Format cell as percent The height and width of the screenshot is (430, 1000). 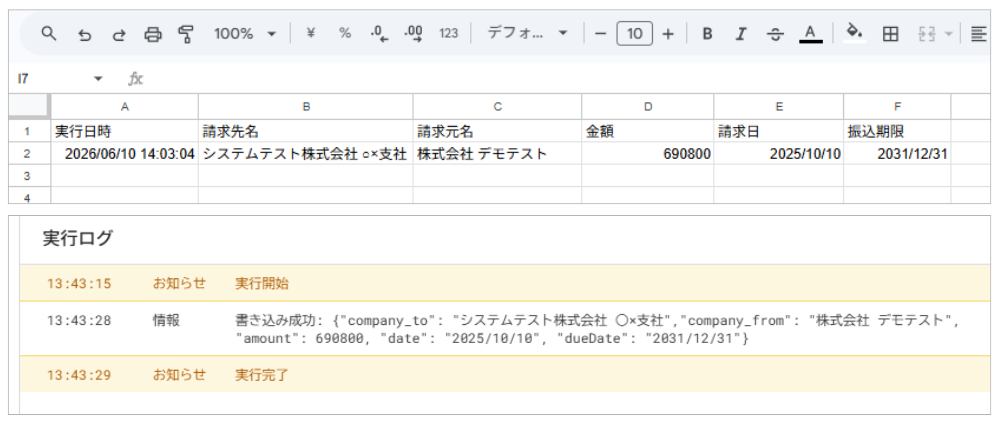click(345, 34)
